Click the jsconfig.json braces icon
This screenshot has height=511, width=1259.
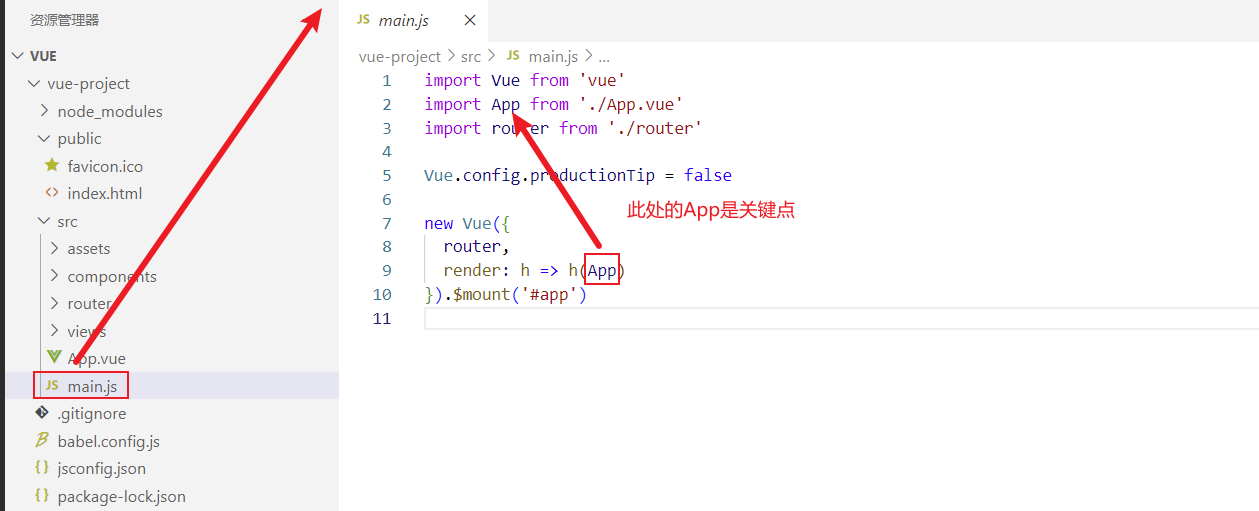point(42,468)
